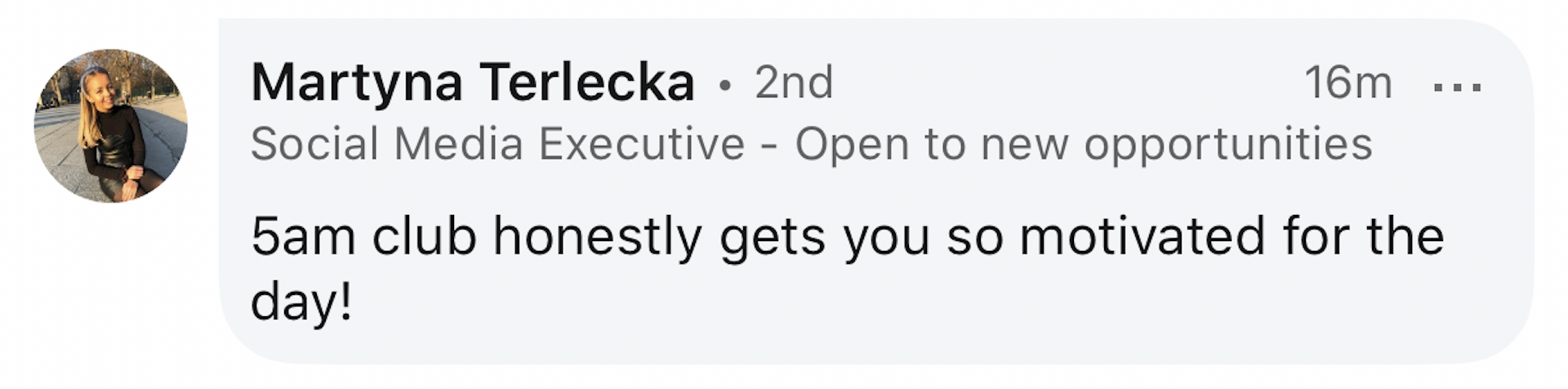
Task: Click the 'Open to new opportunities' text
Action: point(1083,145)
